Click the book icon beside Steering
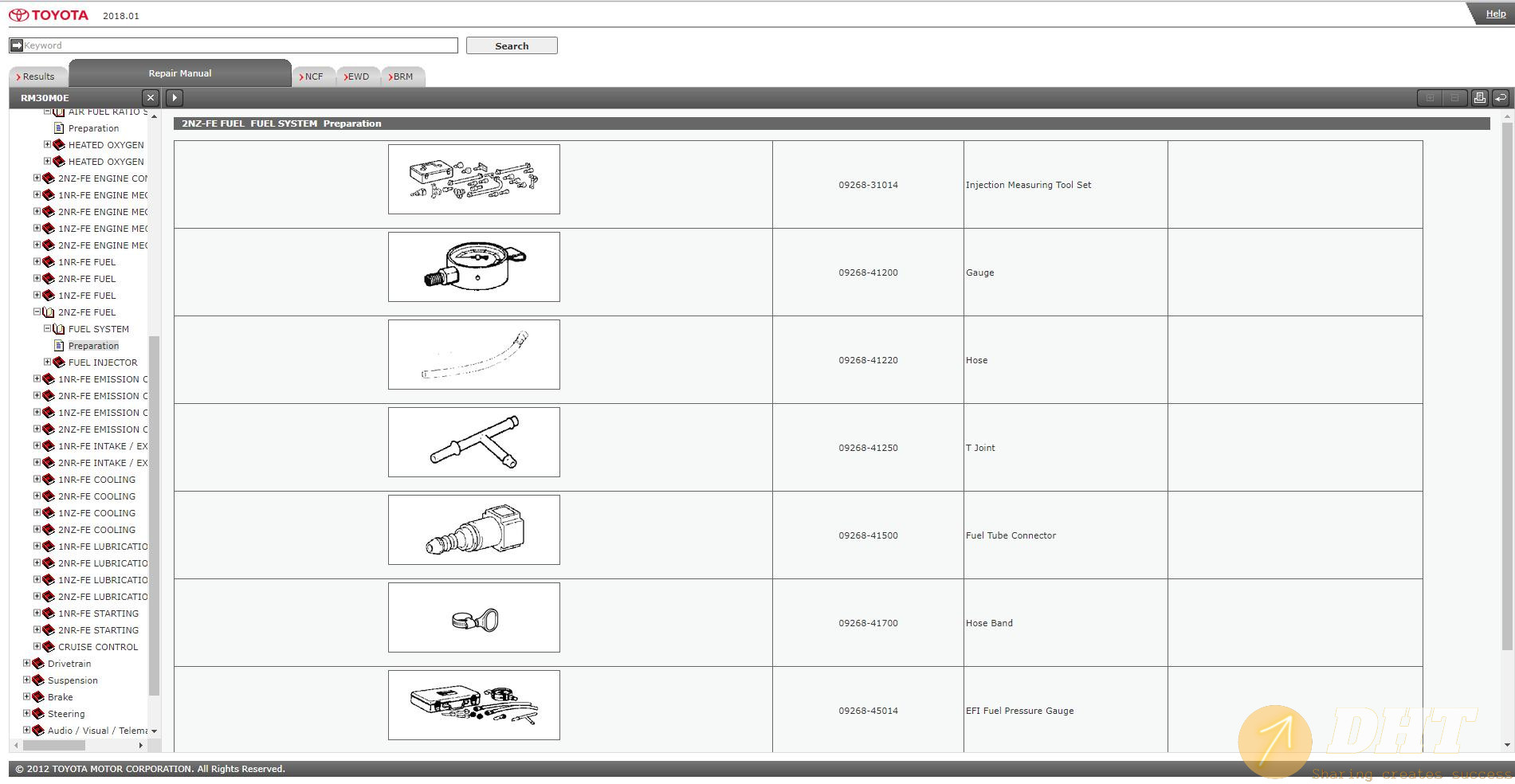This screenshot has width=1515, height=784. click(x=38, y=714)
